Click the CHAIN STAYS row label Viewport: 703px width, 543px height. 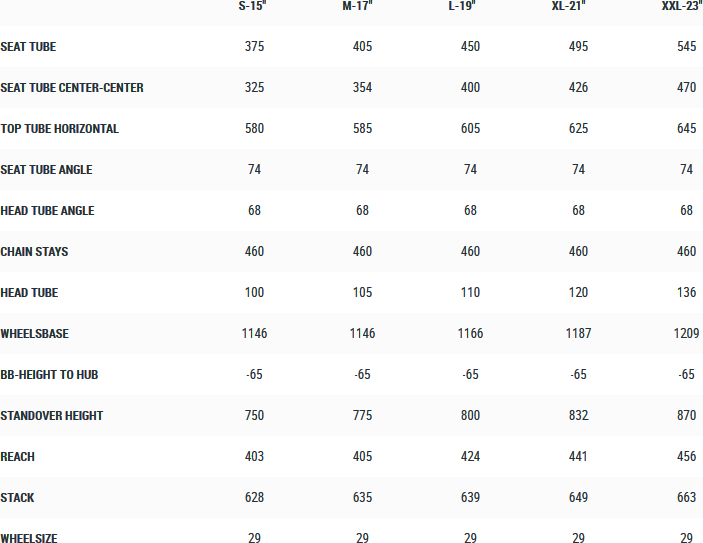(x=34, y=252)
